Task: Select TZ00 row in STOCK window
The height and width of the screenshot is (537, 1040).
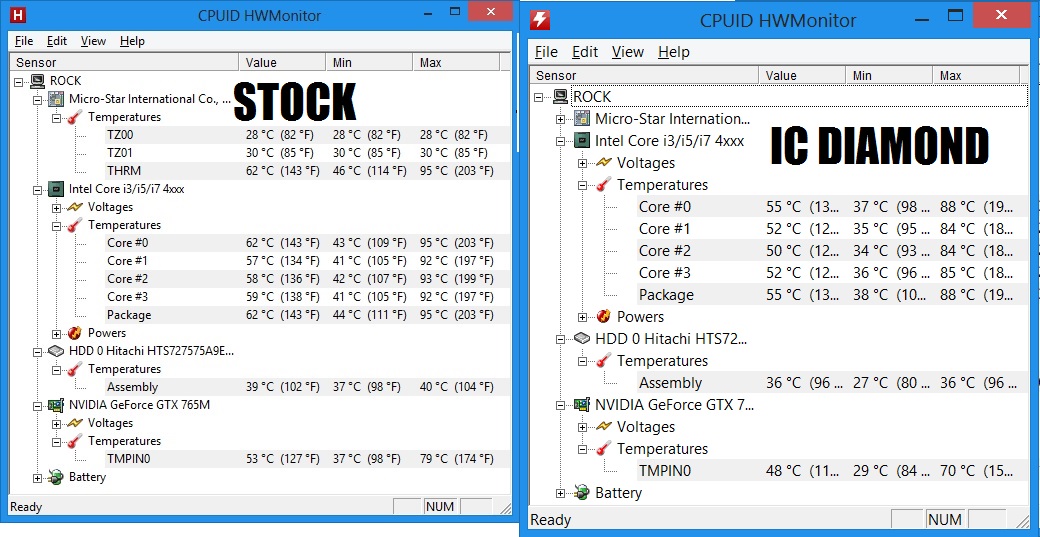Action: click(306, 135)
